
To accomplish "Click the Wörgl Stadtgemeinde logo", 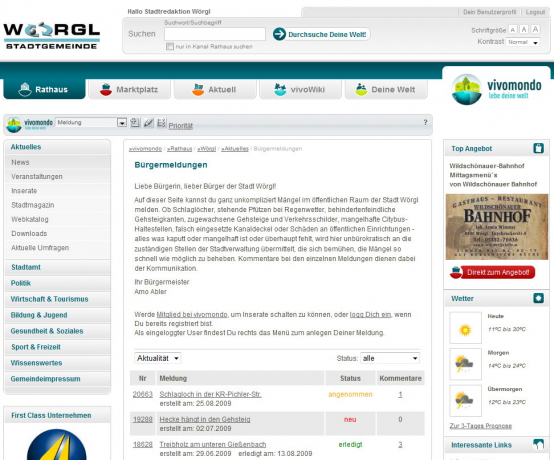I will 52,36.
